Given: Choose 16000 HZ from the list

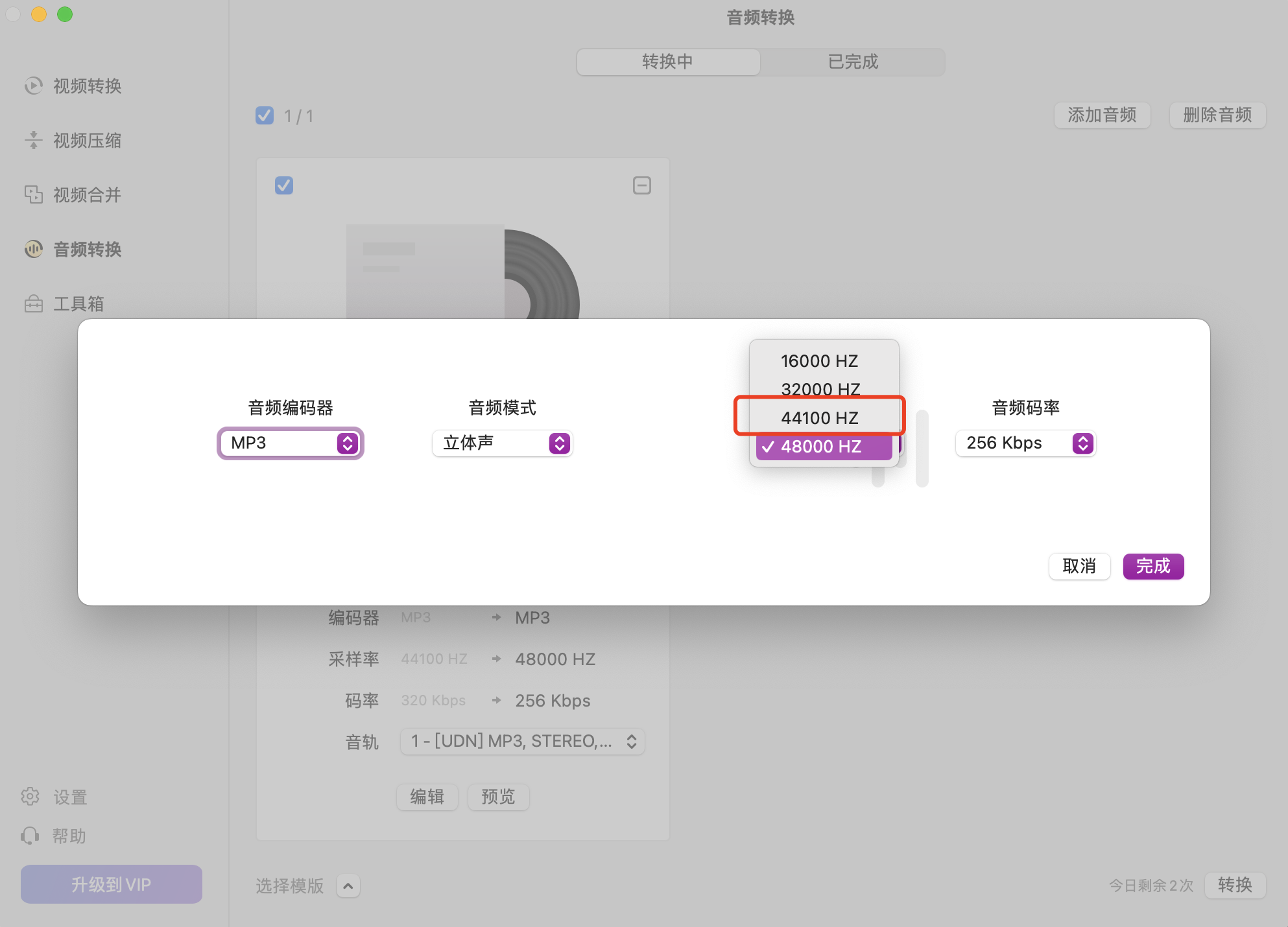Looking at the screenshot, I should coord(819,360).
